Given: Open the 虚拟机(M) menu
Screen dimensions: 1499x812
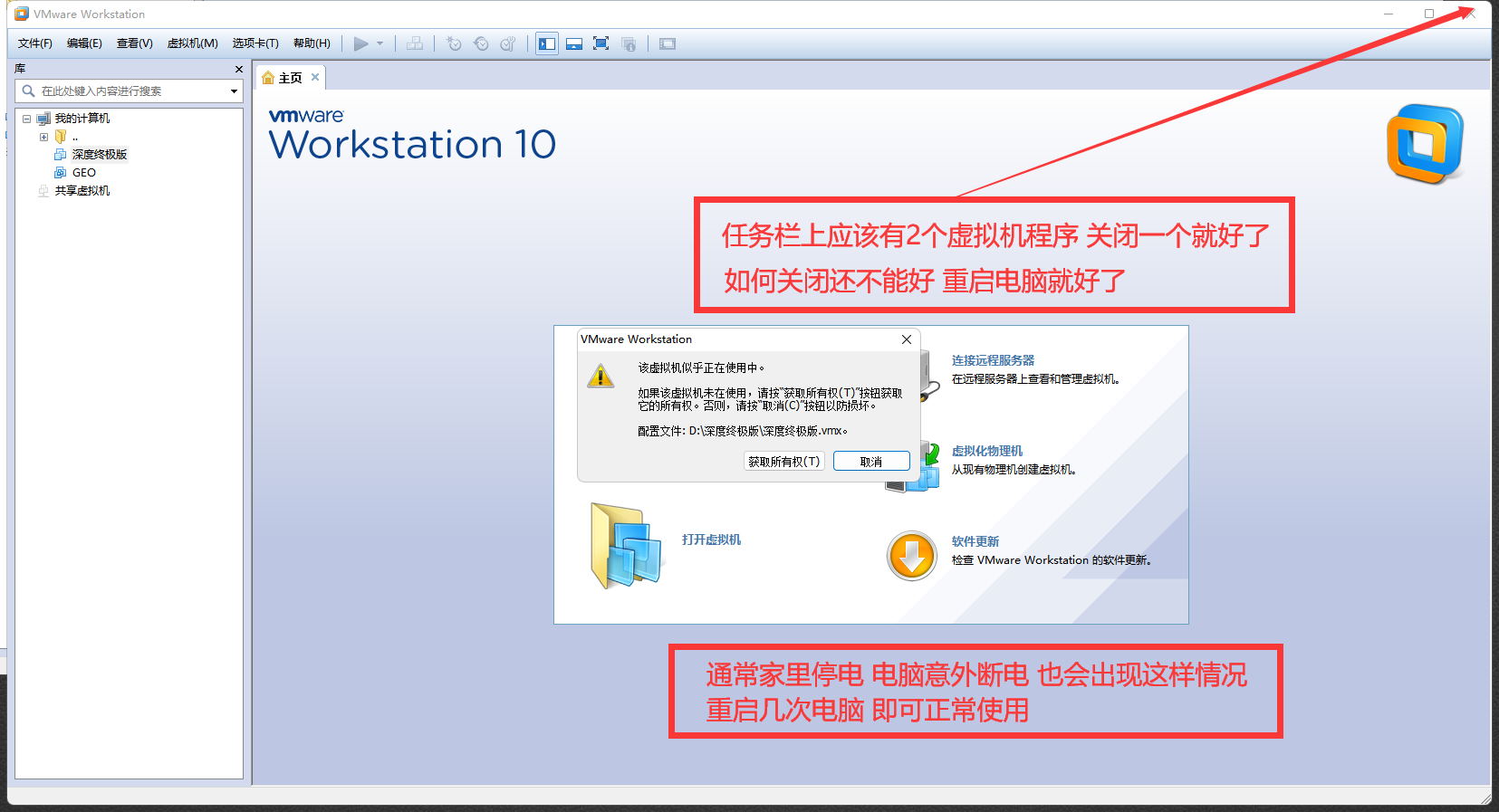Looking at the screenshot, I should (193, 43).
